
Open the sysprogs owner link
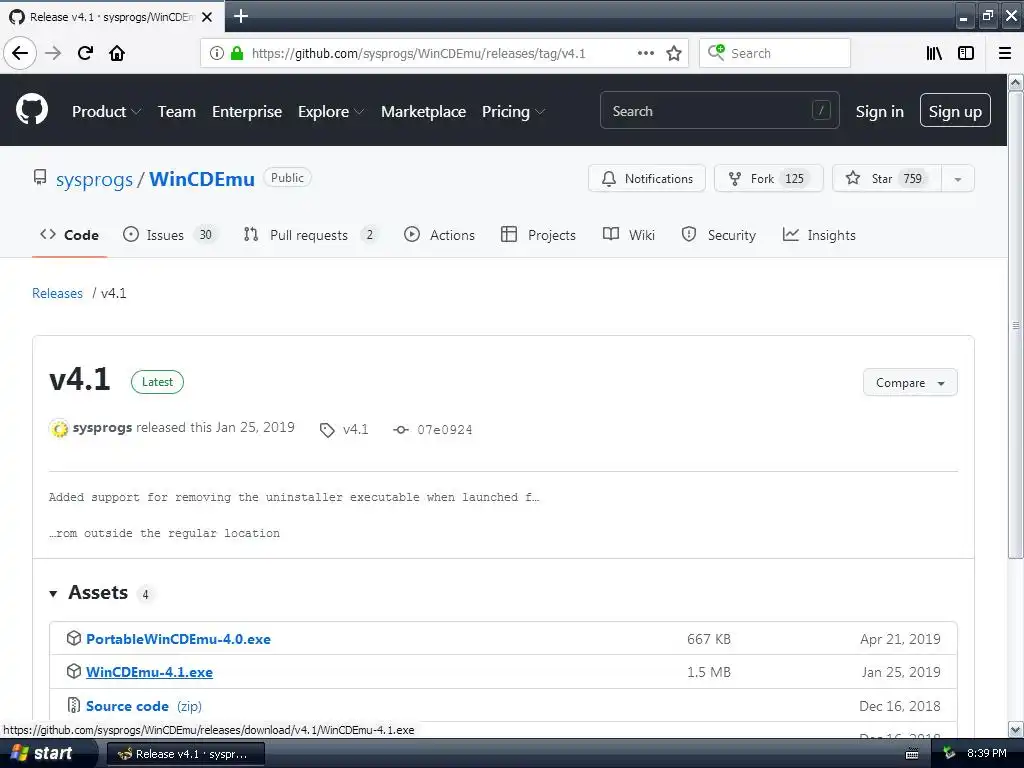(94, 180)
